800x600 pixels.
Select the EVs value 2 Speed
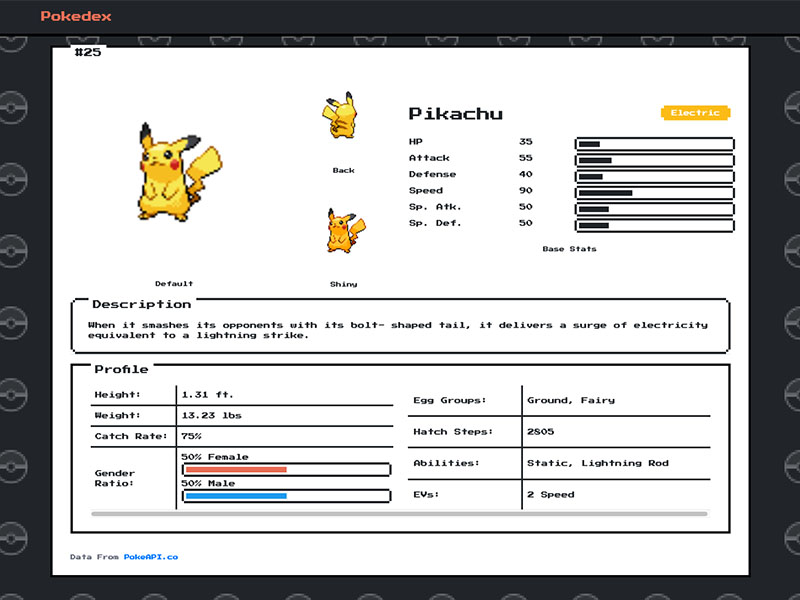point(551,494)
